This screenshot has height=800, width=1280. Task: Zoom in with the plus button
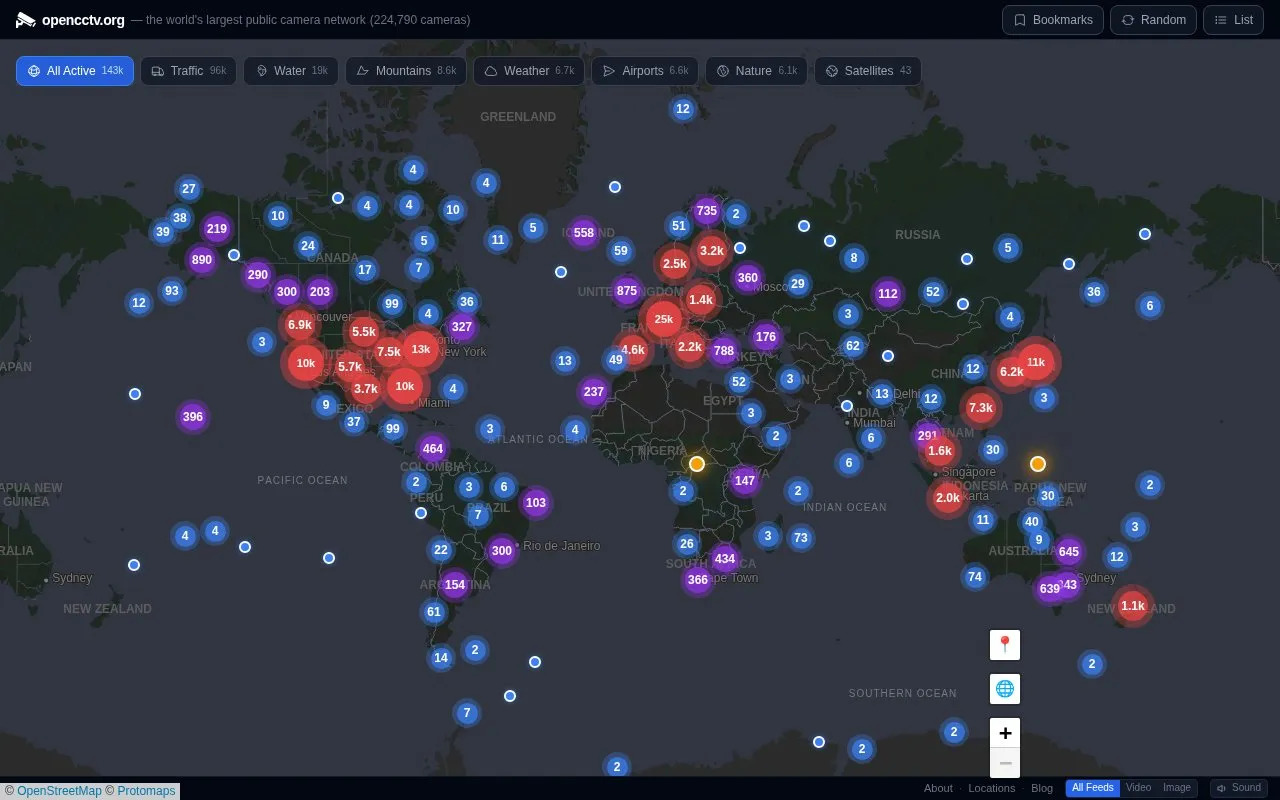coord(1005,733)
